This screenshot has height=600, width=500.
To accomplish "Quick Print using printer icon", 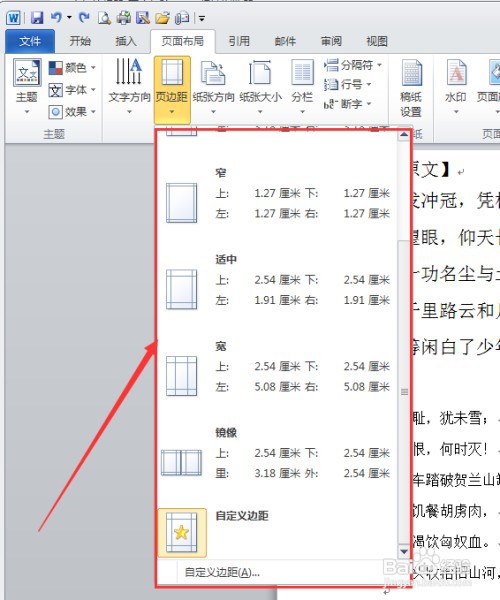I will (124, 18).
